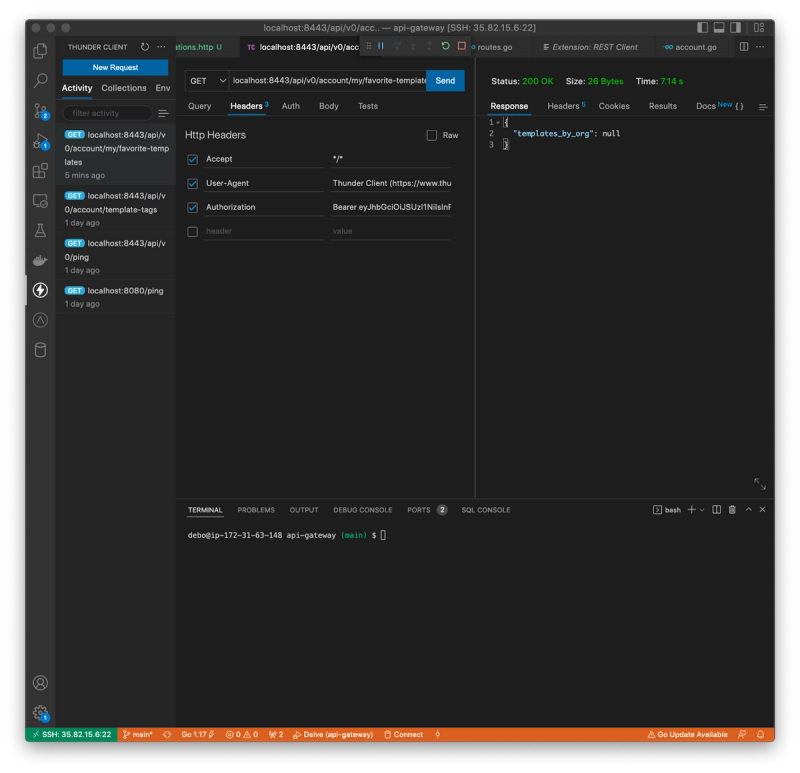Open the GET method dropdown
The height and width of the screenshot is (773, 800).
coord(207,81)
